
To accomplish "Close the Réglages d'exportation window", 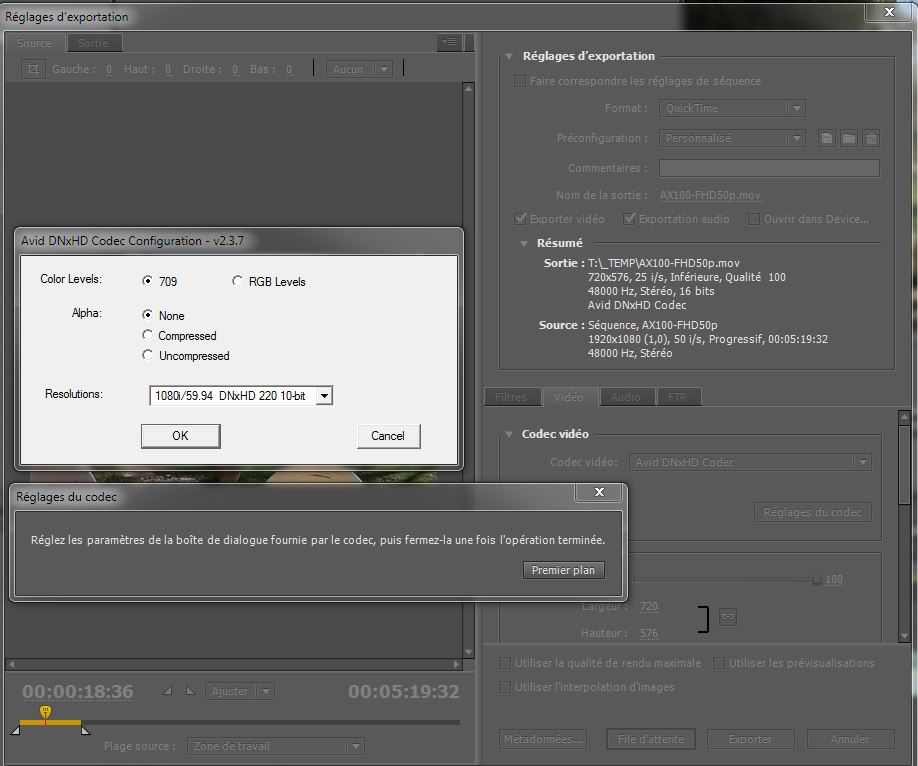I will 889,12.
